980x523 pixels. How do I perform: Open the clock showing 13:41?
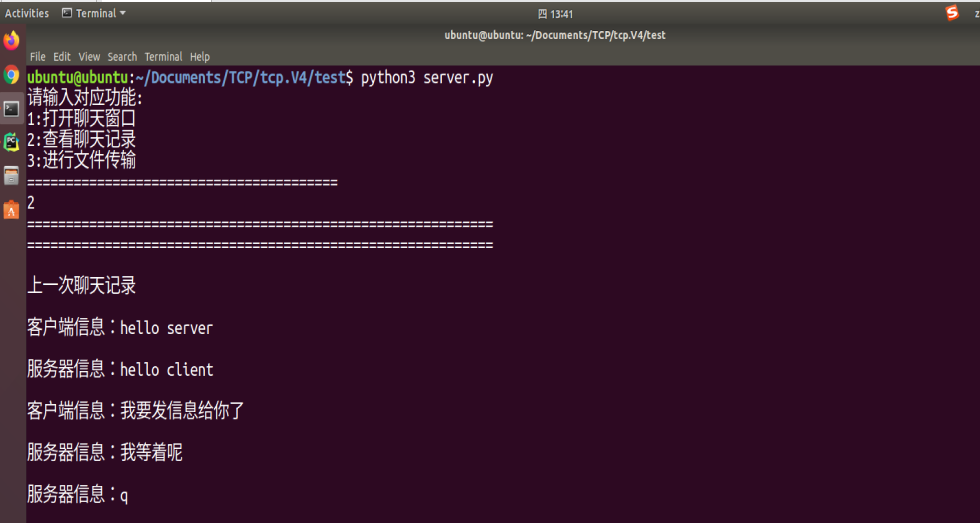[556, 14]
